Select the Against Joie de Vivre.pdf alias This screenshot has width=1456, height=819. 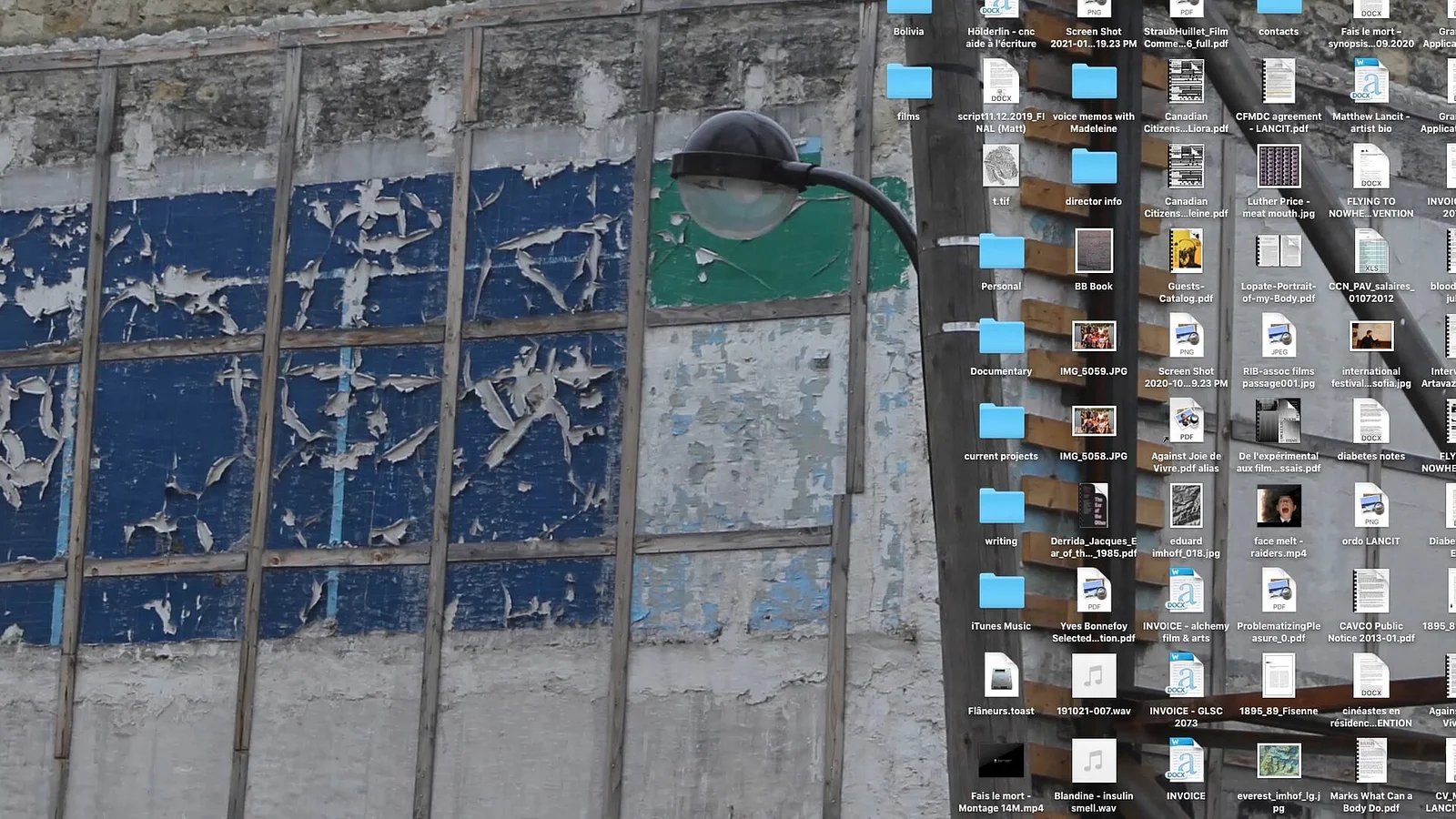tap(1186, 422)
